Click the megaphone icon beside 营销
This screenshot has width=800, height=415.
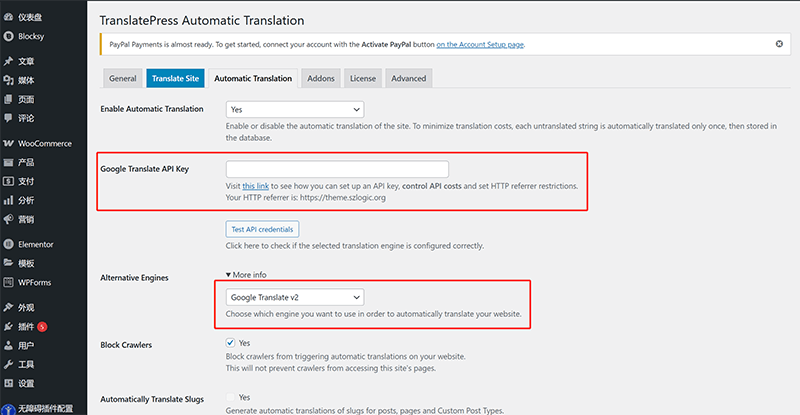point(8,219)
